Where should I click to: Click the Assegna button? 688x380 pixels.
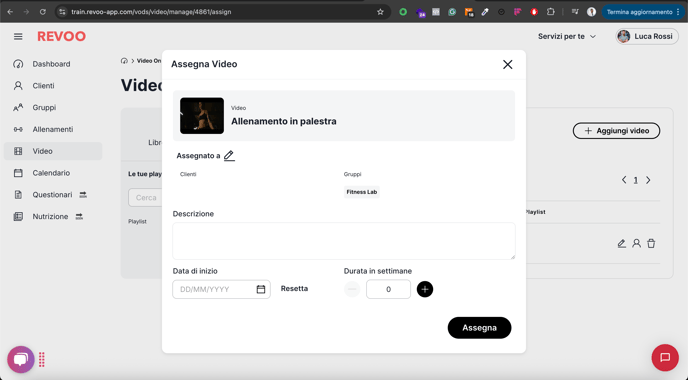click(479, 328)
